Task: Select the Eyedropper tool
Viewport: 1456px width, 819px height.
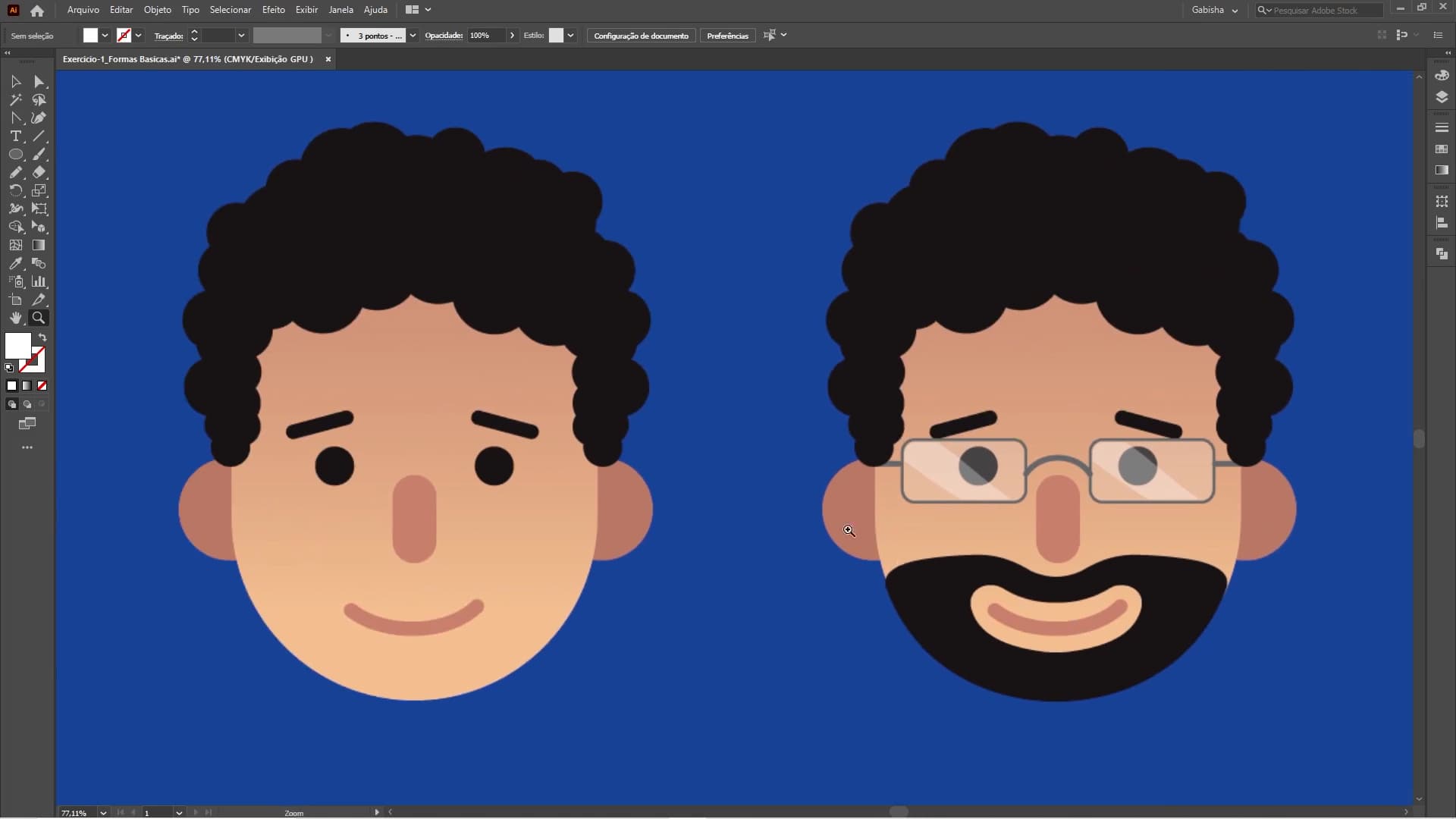Action: point(16,263)
